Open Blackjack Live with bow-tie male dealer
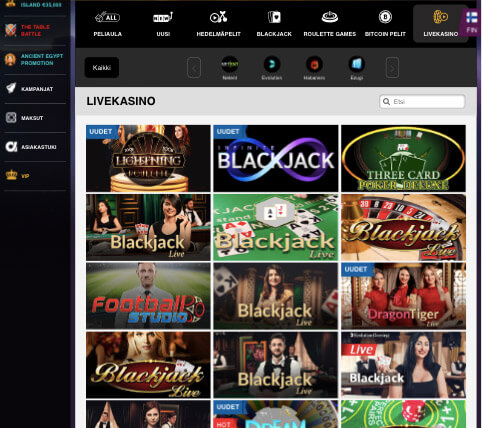This screenshot has height=428, width=482. pyautogui.click(x=276, y=365)
